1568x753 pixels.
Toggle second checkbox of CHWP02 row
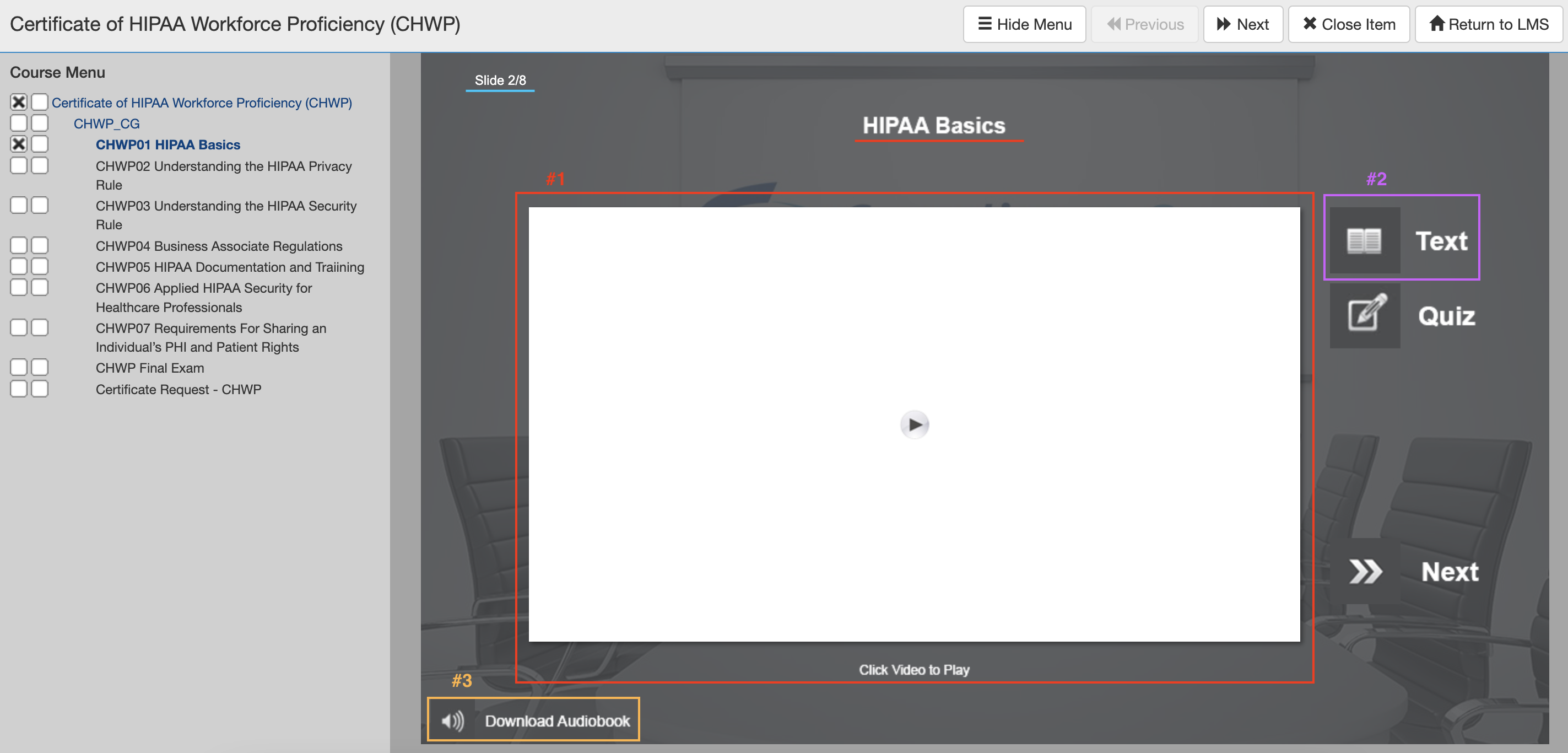pyautogui.click(x=40, y=165)
